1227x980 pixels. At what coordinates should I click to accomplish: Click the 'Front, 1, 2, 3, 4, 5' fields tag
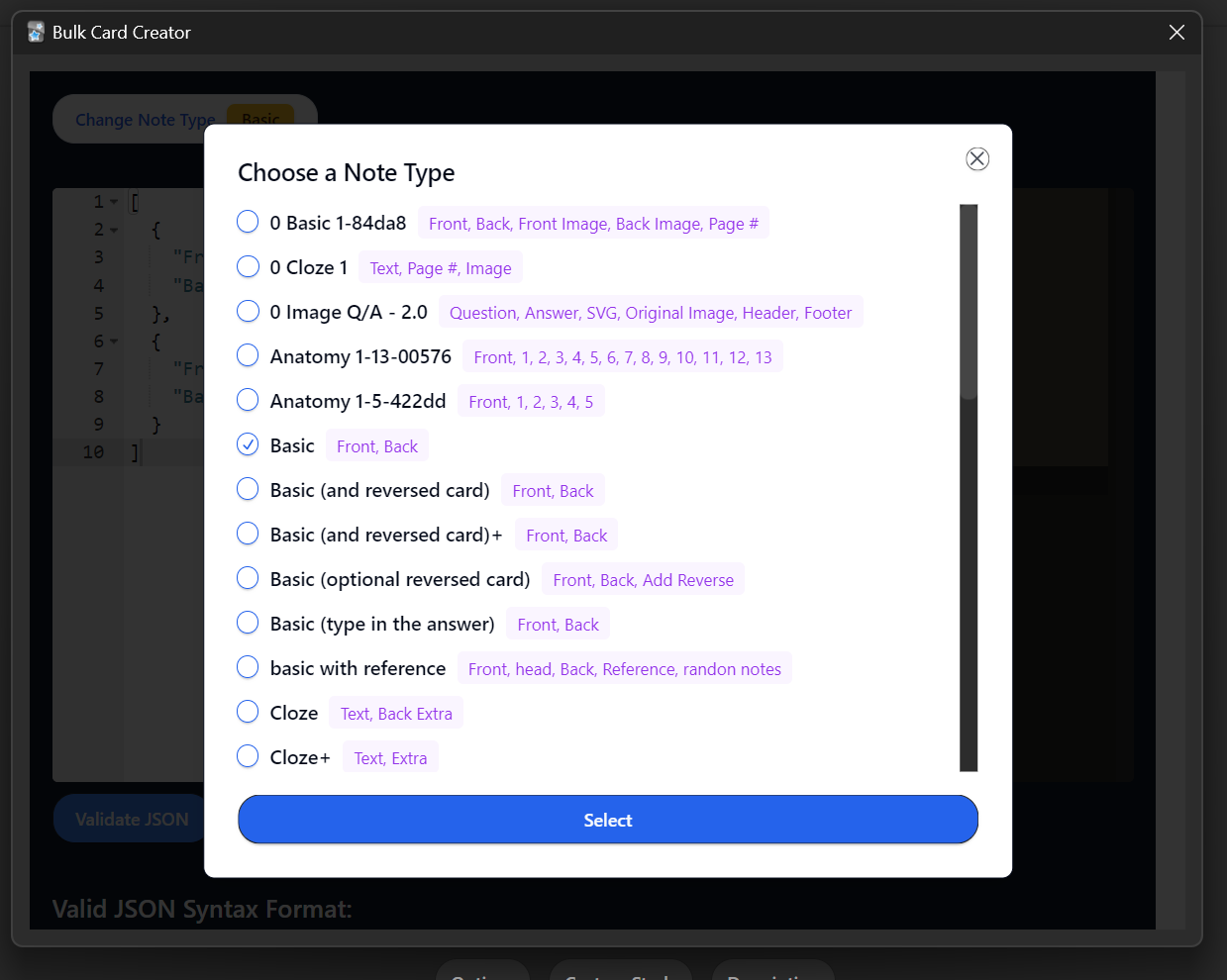pos(531,402)
